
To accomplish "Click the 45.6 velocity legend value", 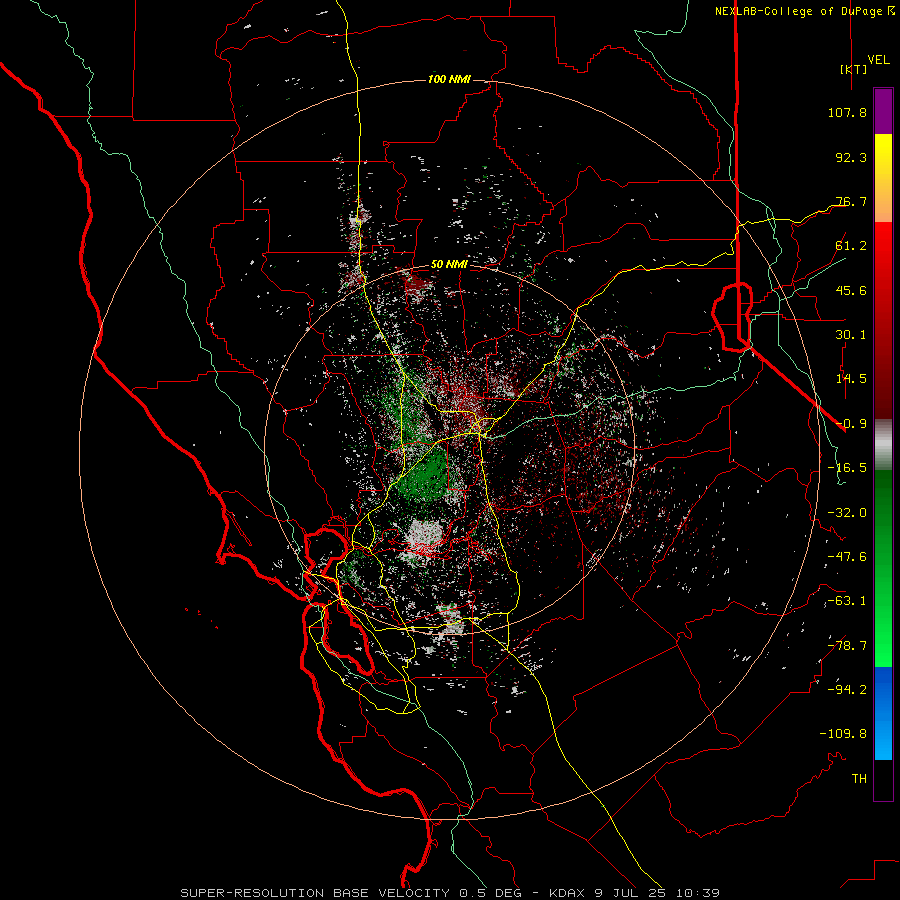I will point(851,290).
